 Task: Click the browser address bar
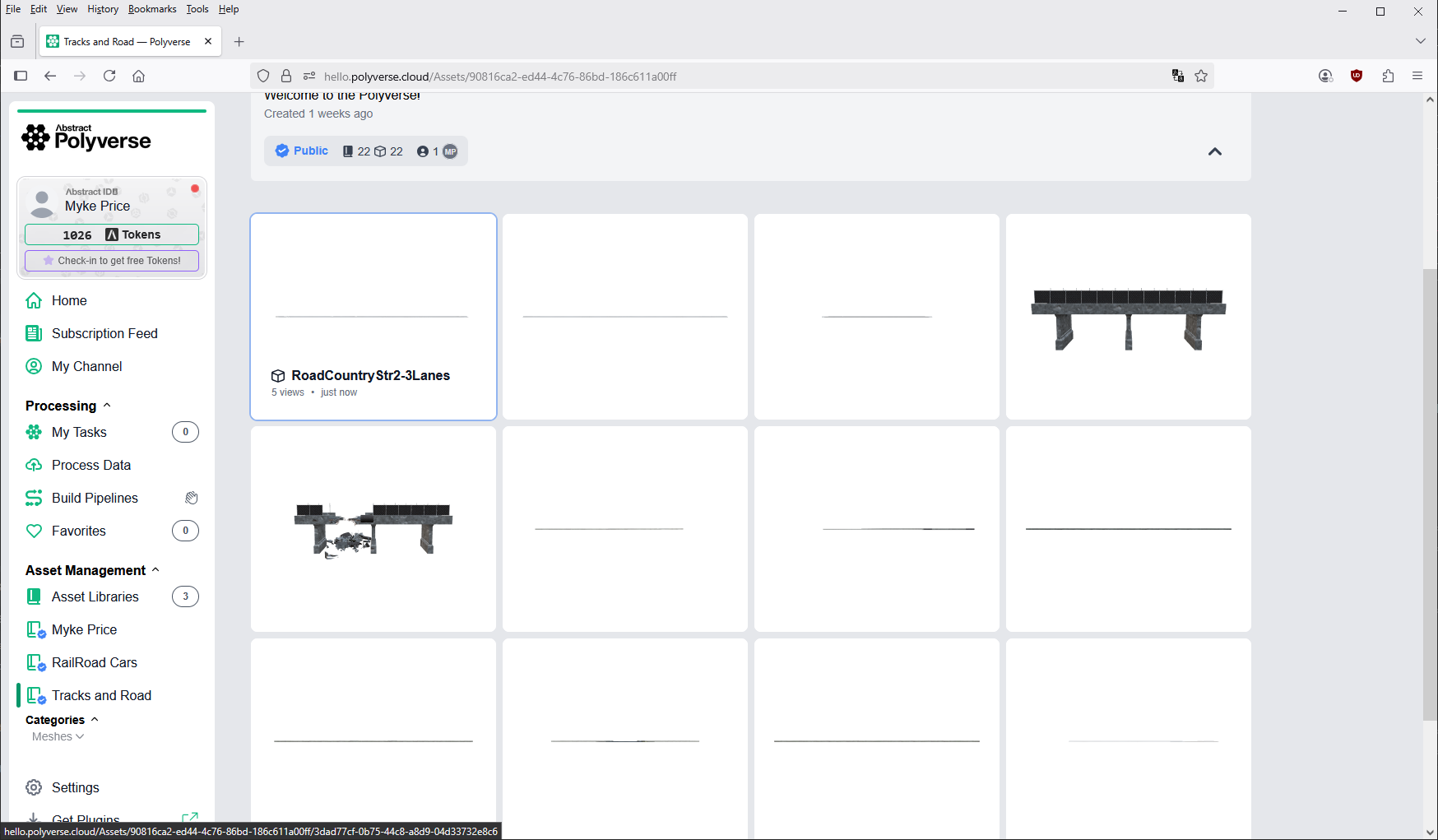(x=658, y=77)
